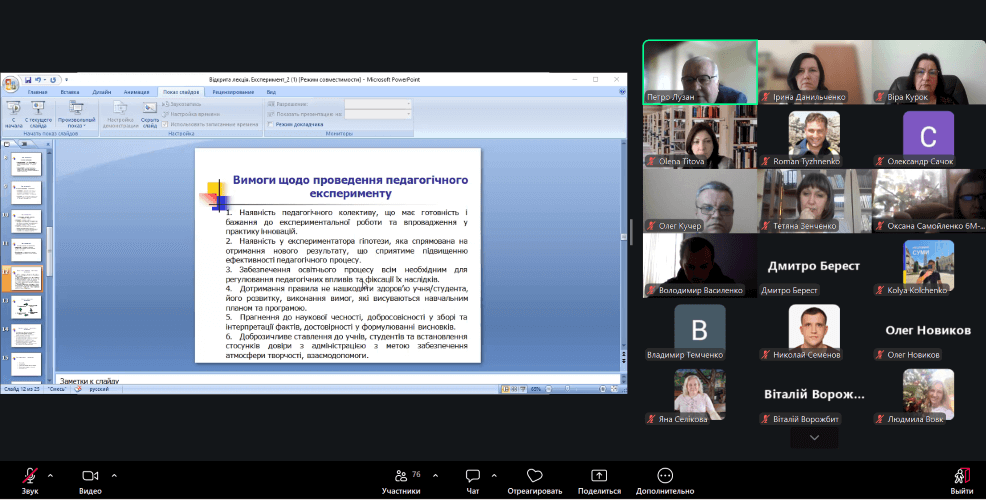
Task: Switch to the Главная ribbon tab
Action: tap(38, 92)
